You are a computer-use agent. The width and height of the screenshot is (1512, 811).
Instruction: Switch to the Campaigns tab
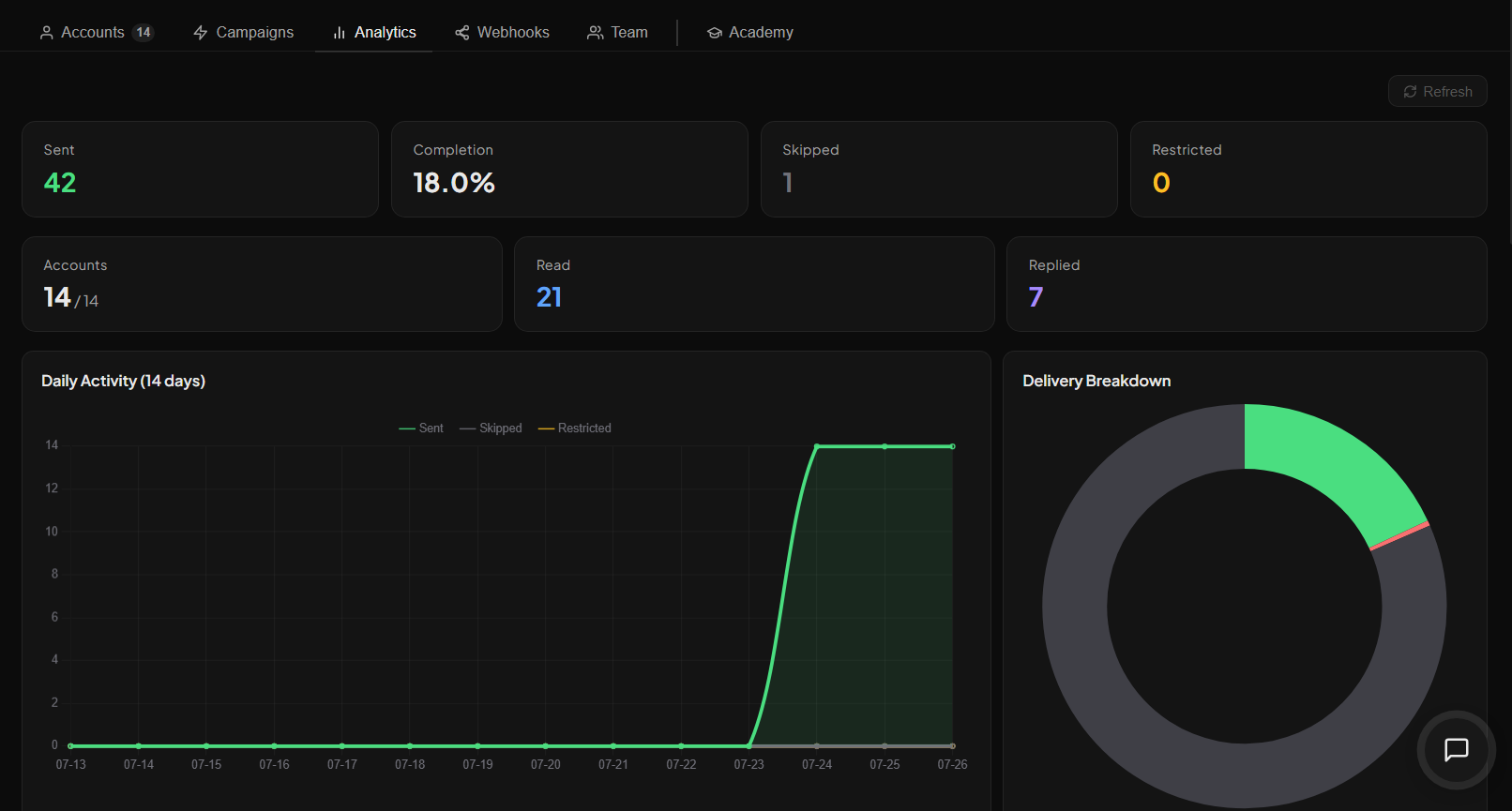pos(243,33)
